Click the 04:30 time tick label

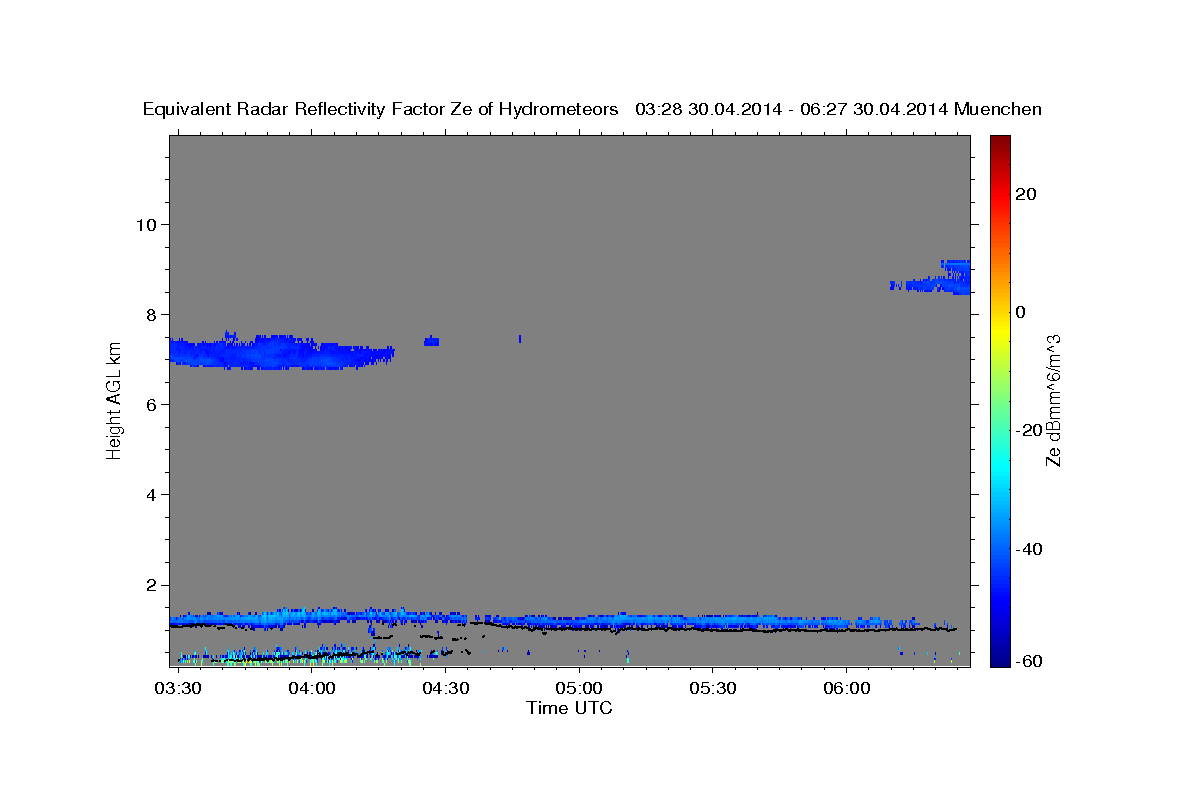coord(446,689)
